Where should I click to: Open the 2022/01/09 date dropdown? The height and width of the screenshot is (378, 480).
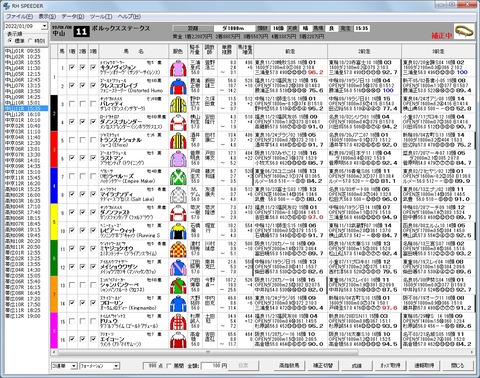45,26
